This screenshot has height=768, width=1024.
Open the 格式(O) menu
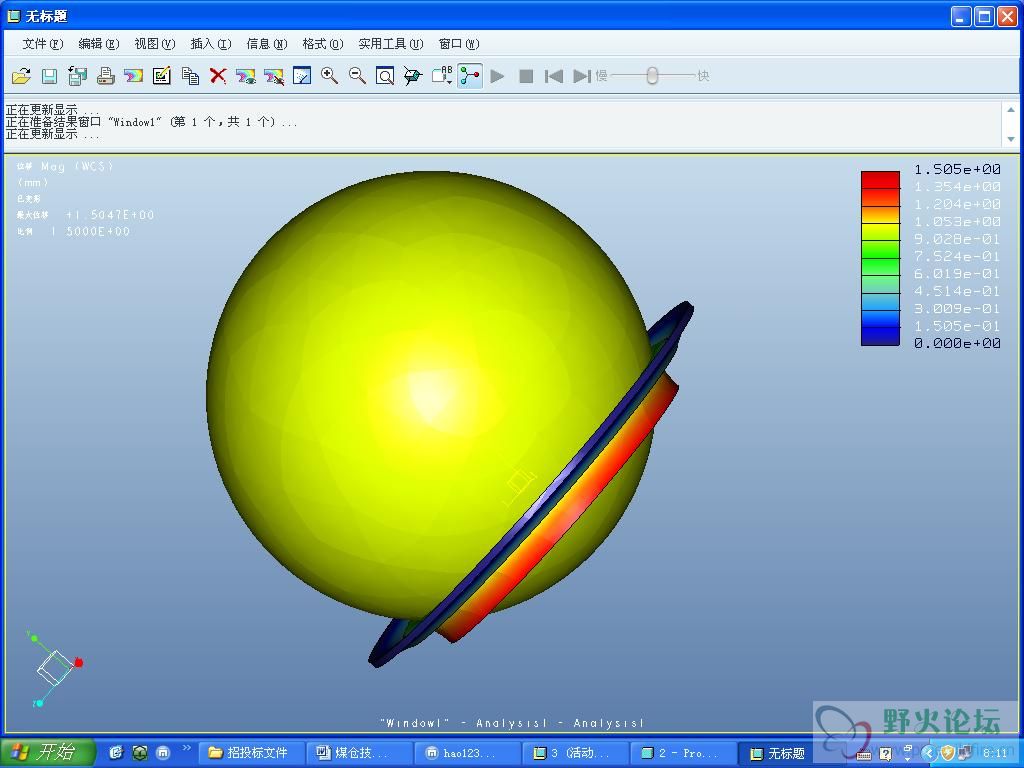pos(323,44)
